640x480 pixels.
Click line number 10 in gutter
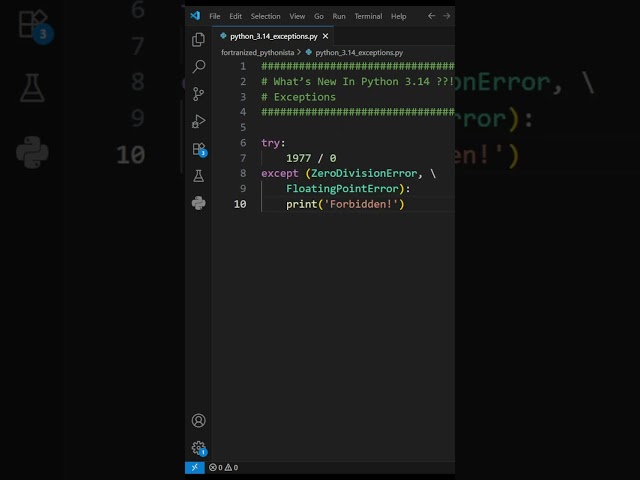(240, 204)
